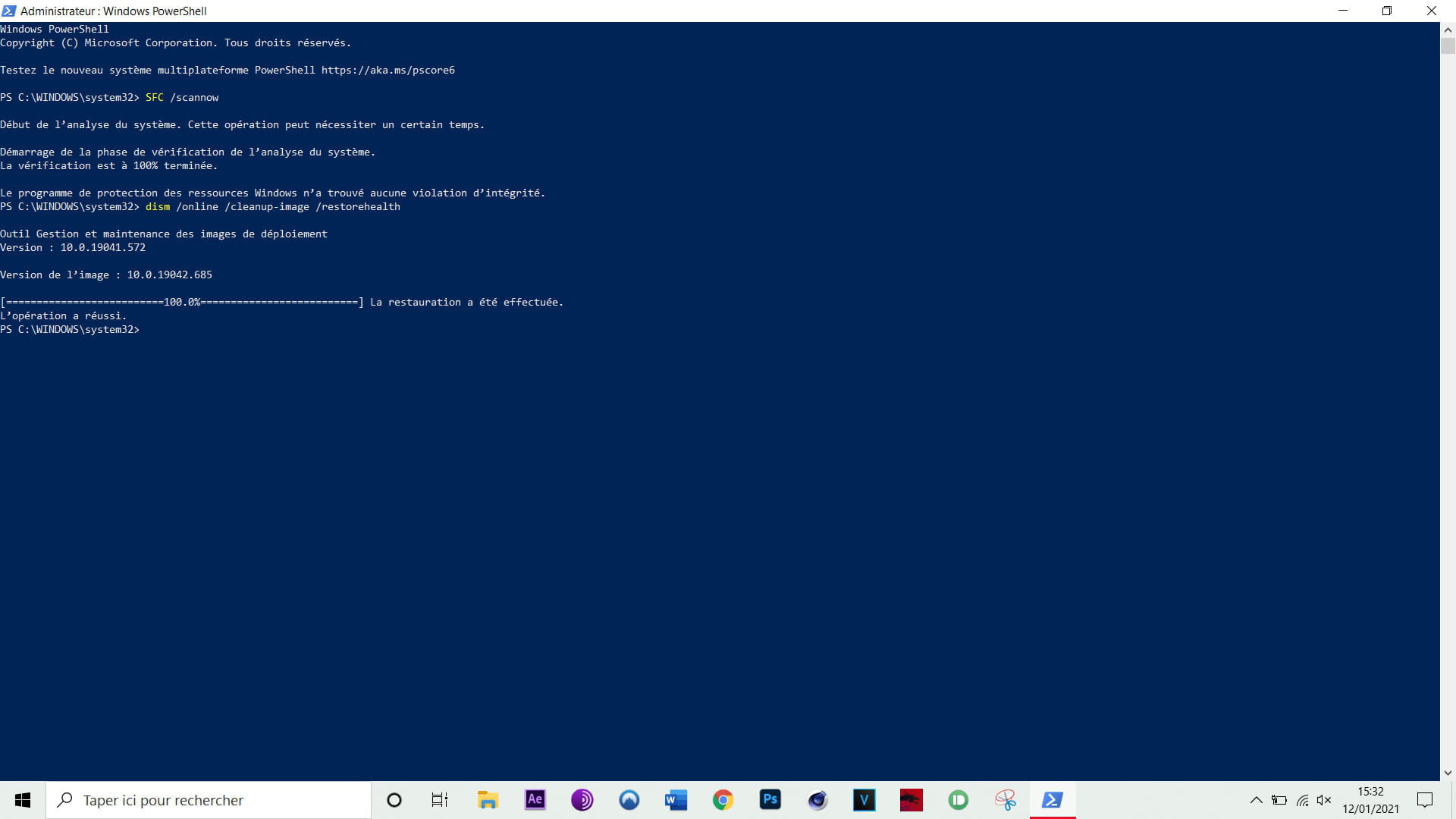The image size is (1456, 819).
Task: Open the red-black app icon on taskbar
Action: 911,800
